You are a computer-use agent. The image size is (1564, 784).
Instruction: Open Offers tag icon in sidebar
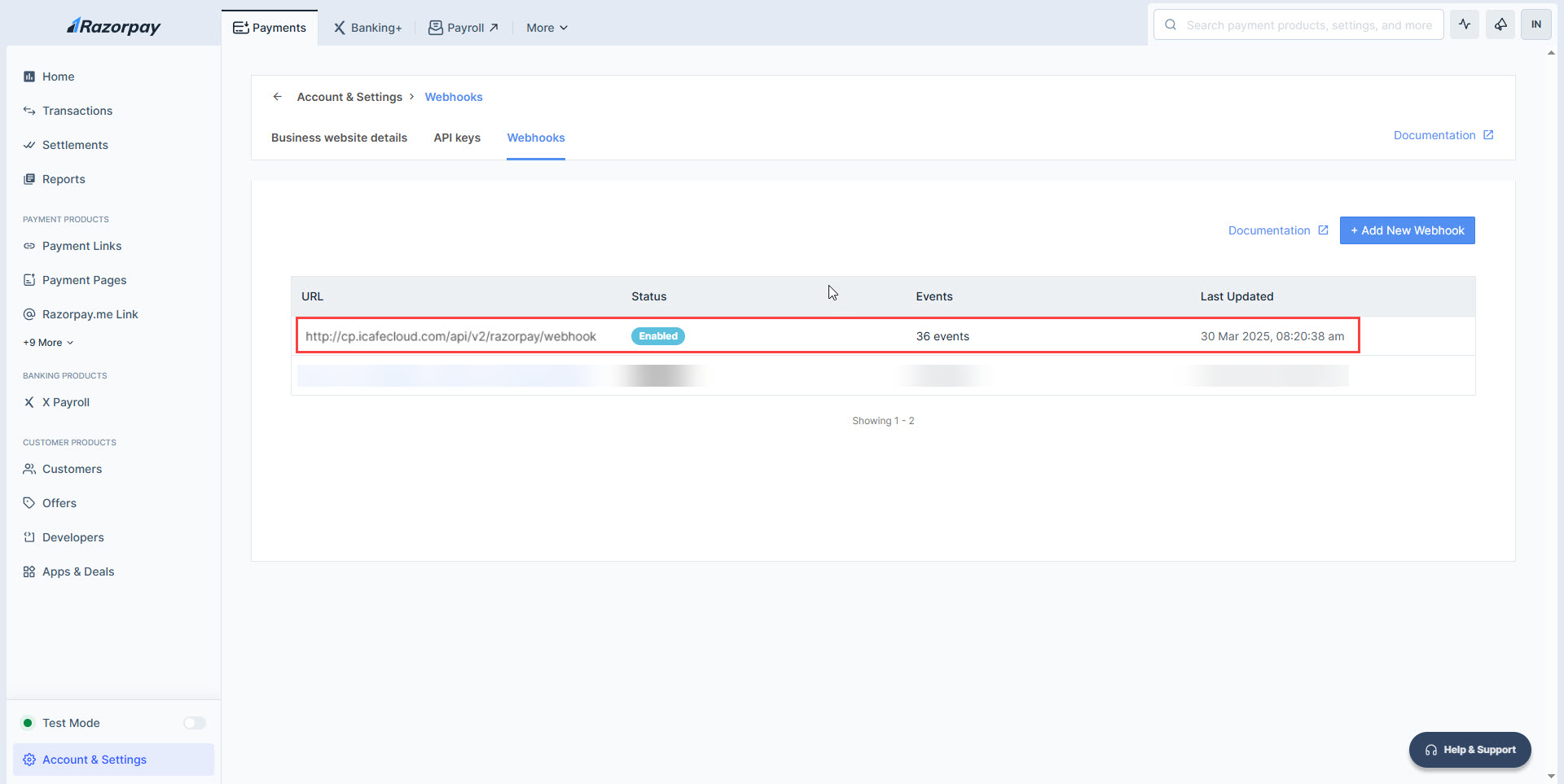[29, 503]
